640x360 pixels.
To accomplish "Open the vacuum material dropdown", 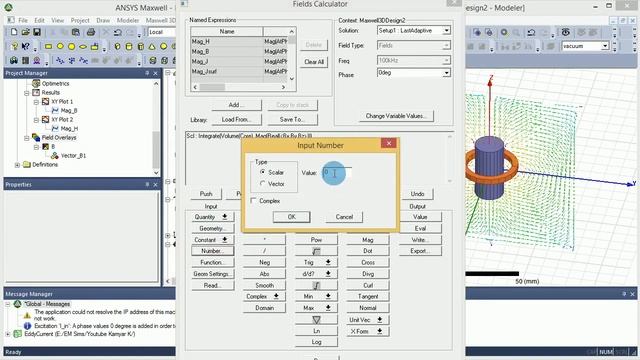I will (605, 46).
